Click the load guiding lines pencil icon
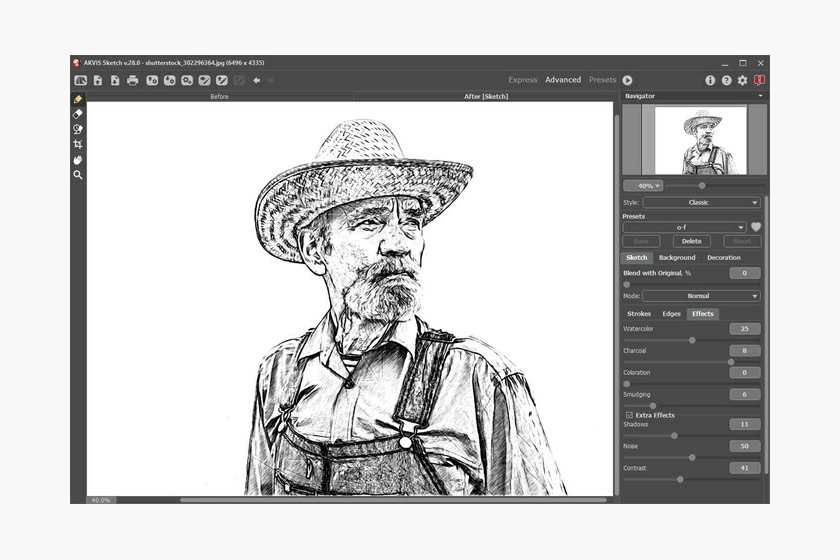The width and height of the screenshot is (840, 560). point(204,80)
